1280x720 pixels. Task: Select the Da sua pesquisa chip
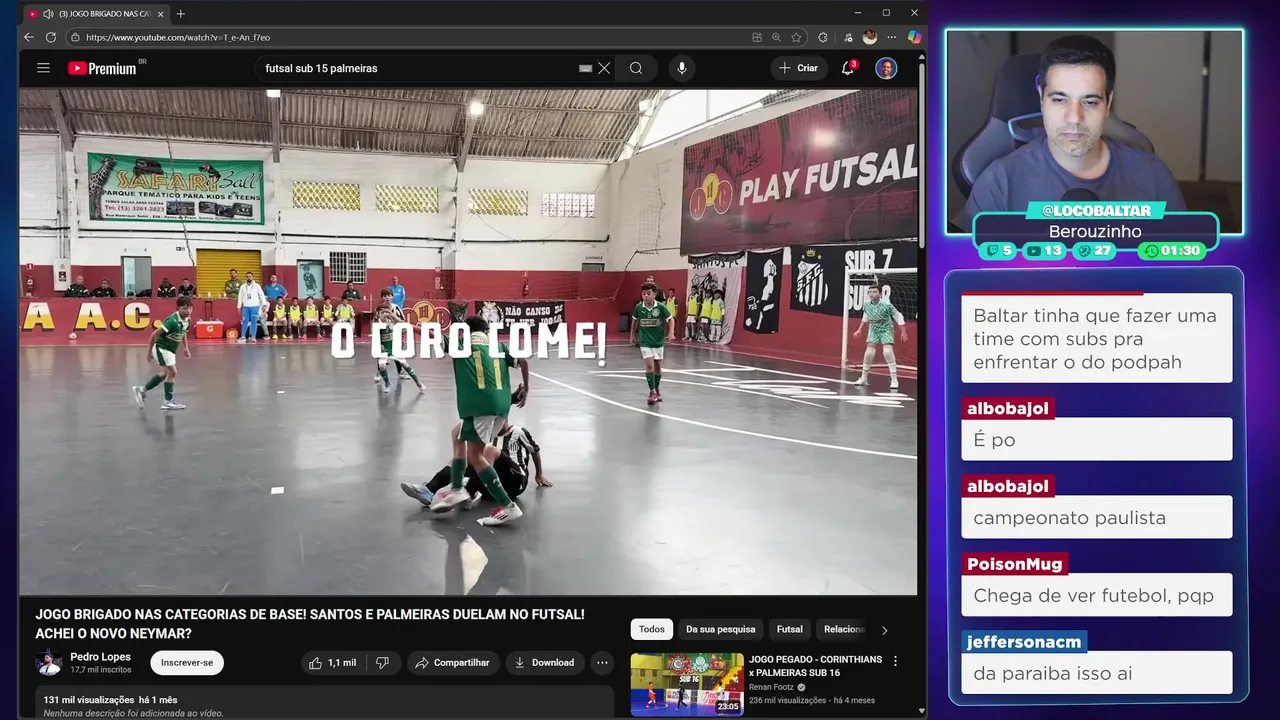tap(721, 629)
